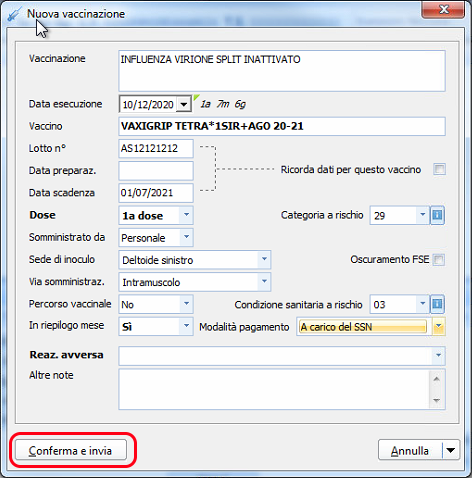Open the Reaz. avversa dropdown
Viewport: 472px width, 478px height.
point(438,355)
